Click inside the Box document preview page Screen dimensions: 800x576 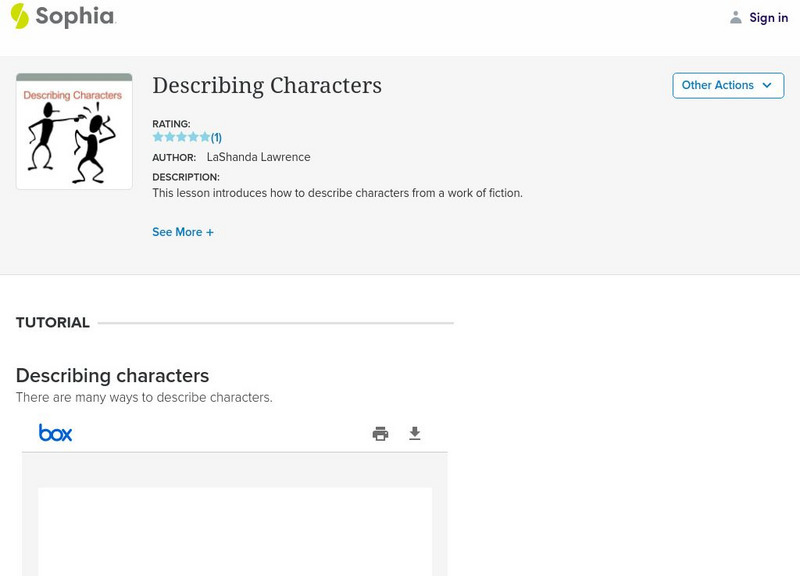(x=235, y=530)
